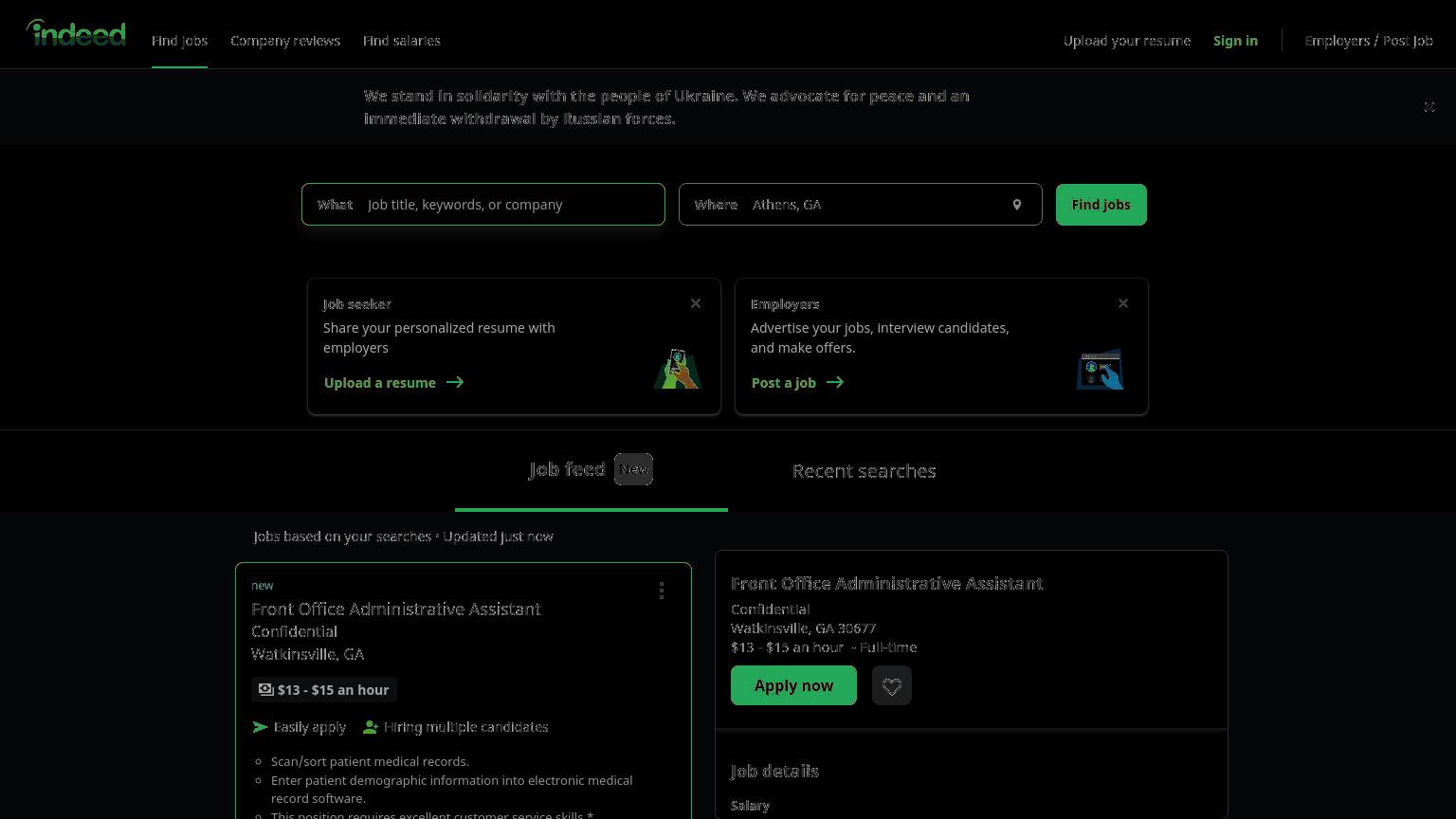Image resolution: width=1456 pixels, height=819 pixels.
Task: Use the location pin icon in the Where field
Action: coord(1017,205)
